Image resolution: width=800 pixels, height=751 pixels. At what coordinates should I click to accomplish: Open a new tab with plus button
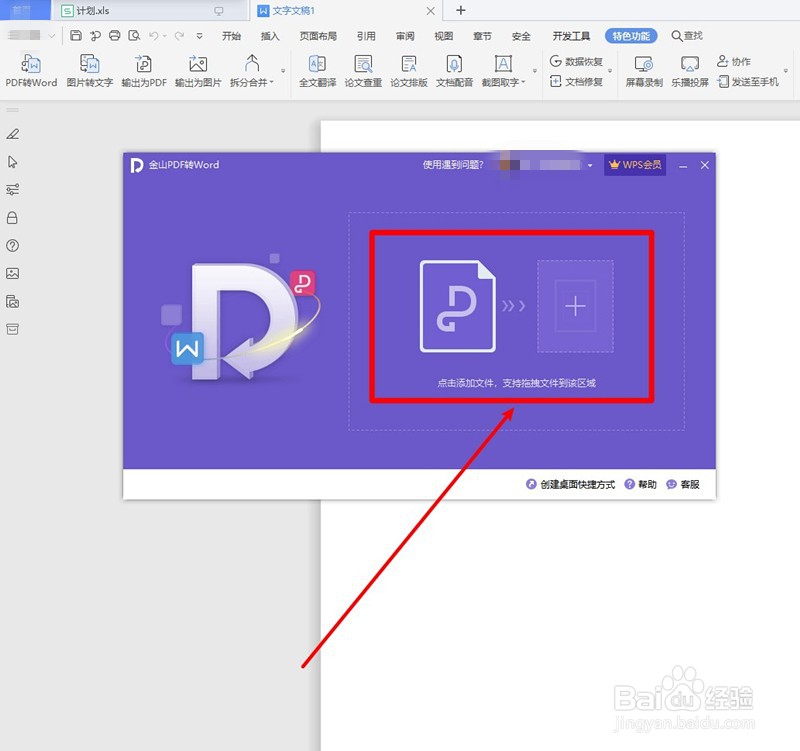[460, 10]
